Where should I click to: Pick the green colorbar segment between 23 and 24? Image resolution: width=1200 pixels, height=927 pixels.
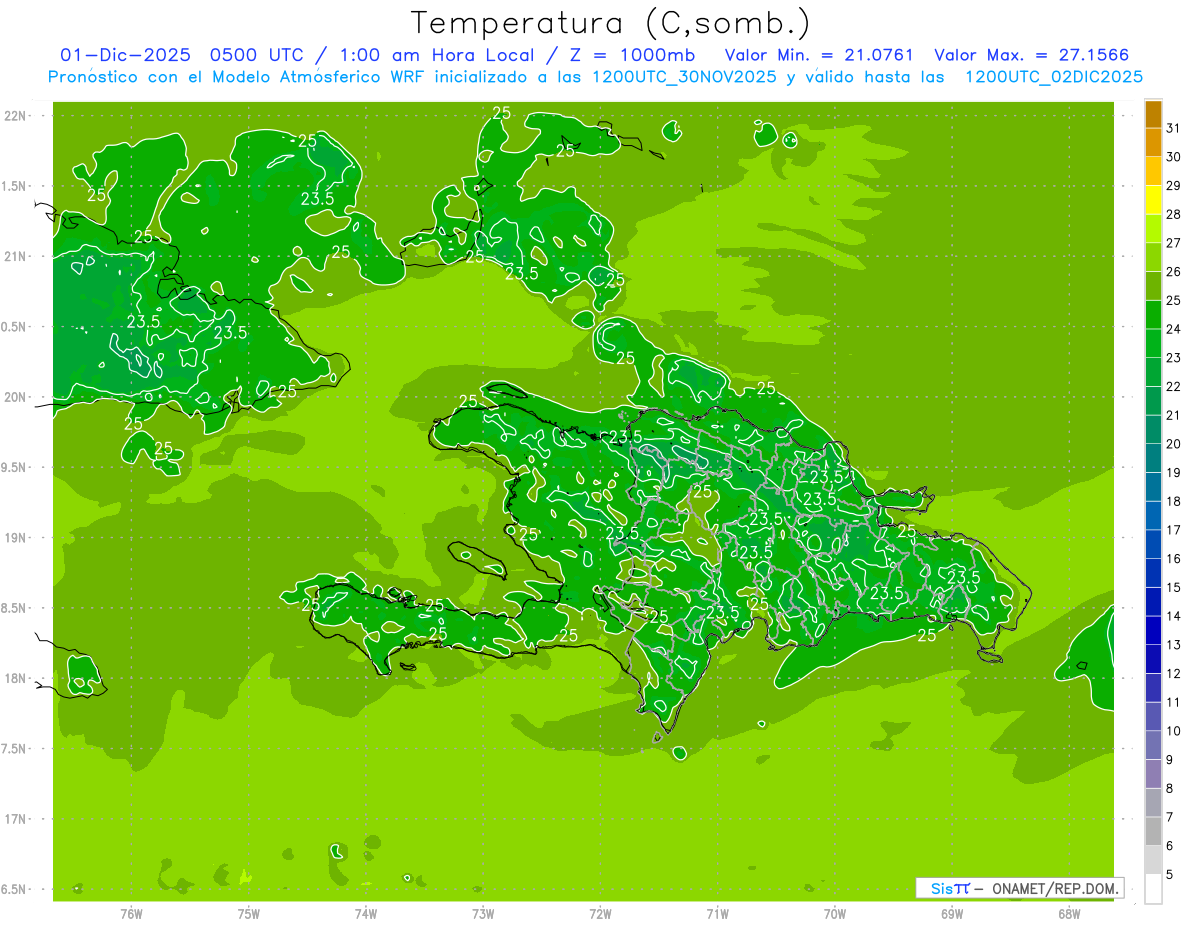click(x=1153, y=344)
